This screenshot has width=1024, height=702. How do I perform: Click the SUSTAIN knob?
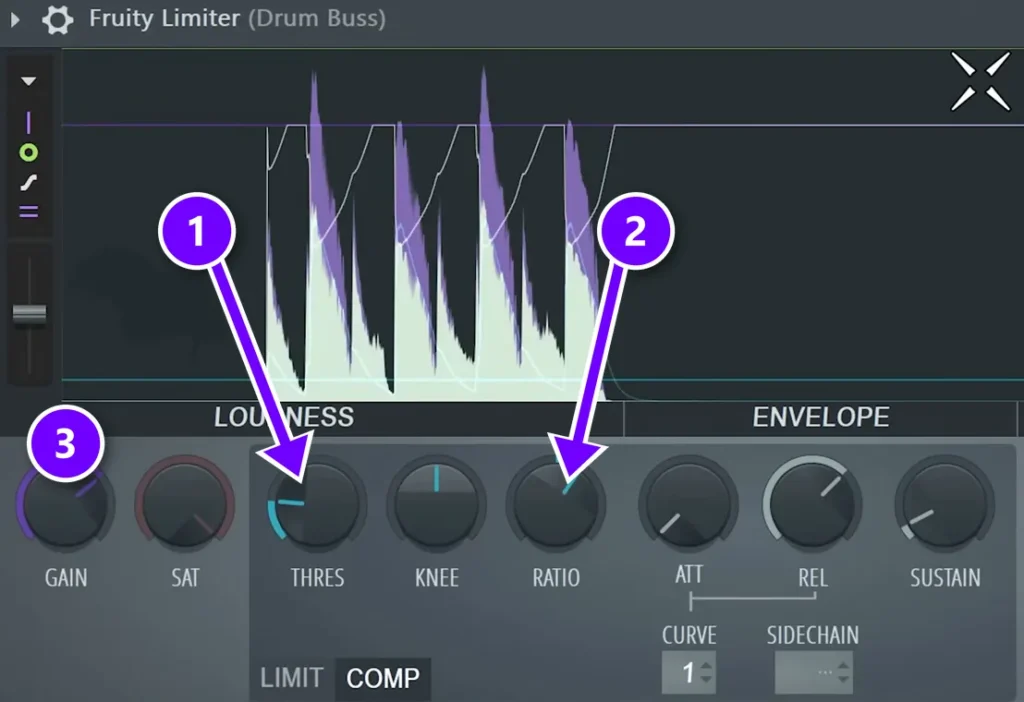944,503
